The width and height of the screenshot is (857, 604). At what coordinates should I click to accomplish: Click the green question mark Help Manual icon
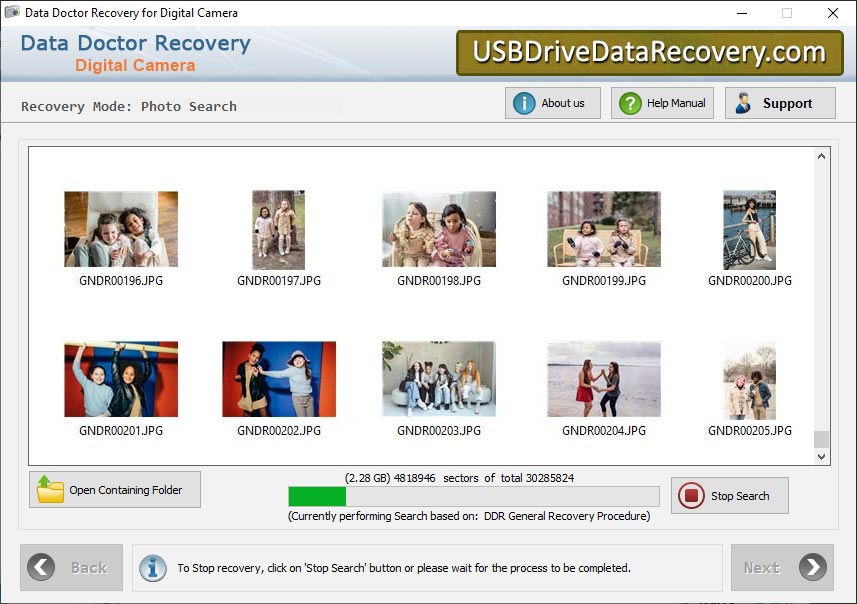629,102
